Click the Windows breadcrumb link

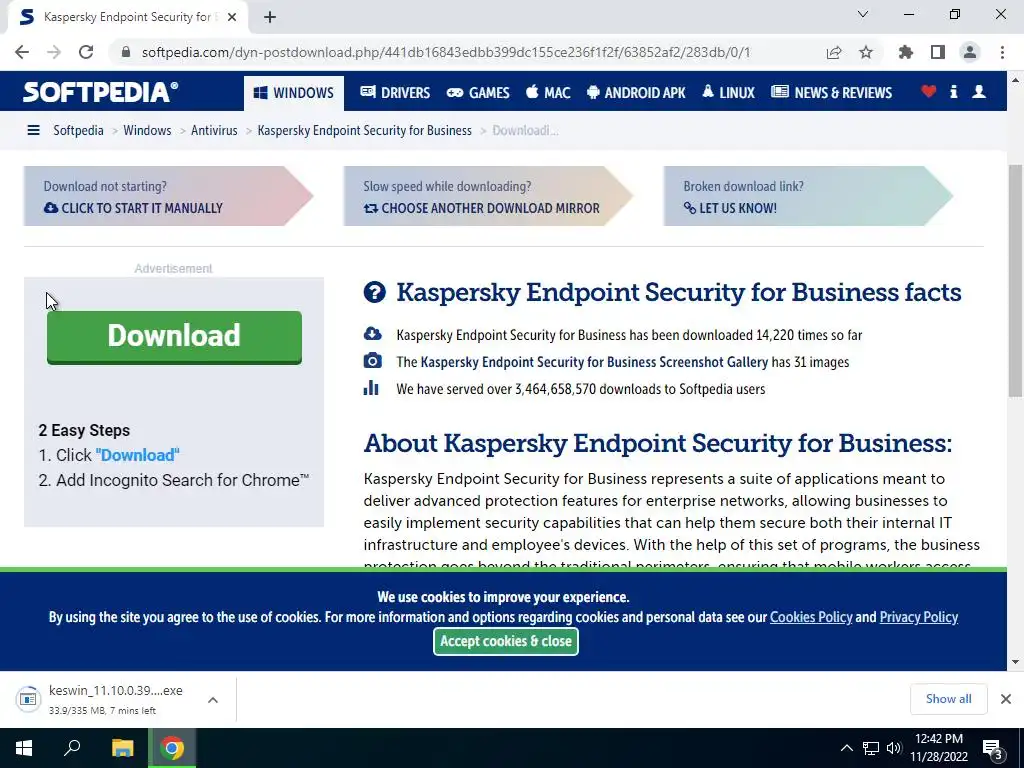147,130
